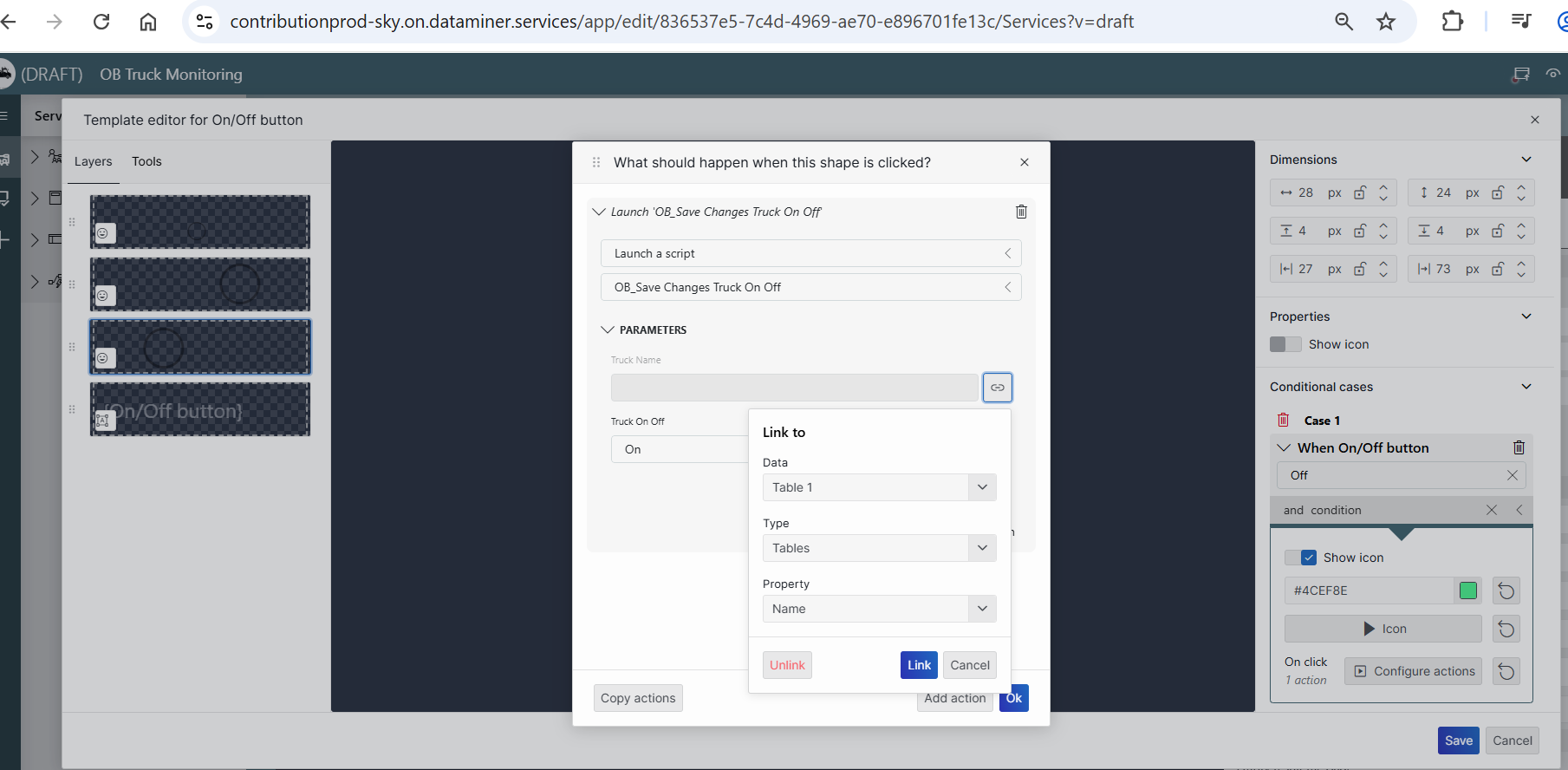Reset the Icon setting with revert icon
Screen dimensions: 1568x770
click(x=1506, y=630)
